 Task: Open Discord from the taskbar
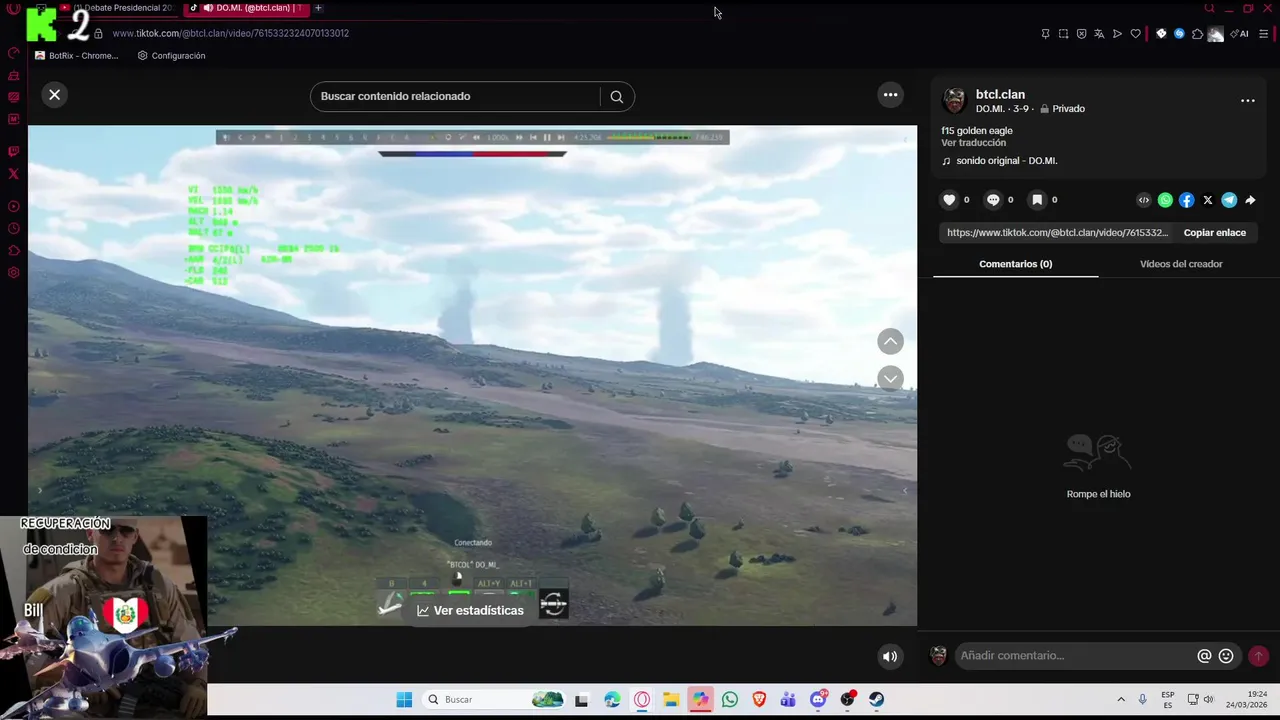point(818,699)
